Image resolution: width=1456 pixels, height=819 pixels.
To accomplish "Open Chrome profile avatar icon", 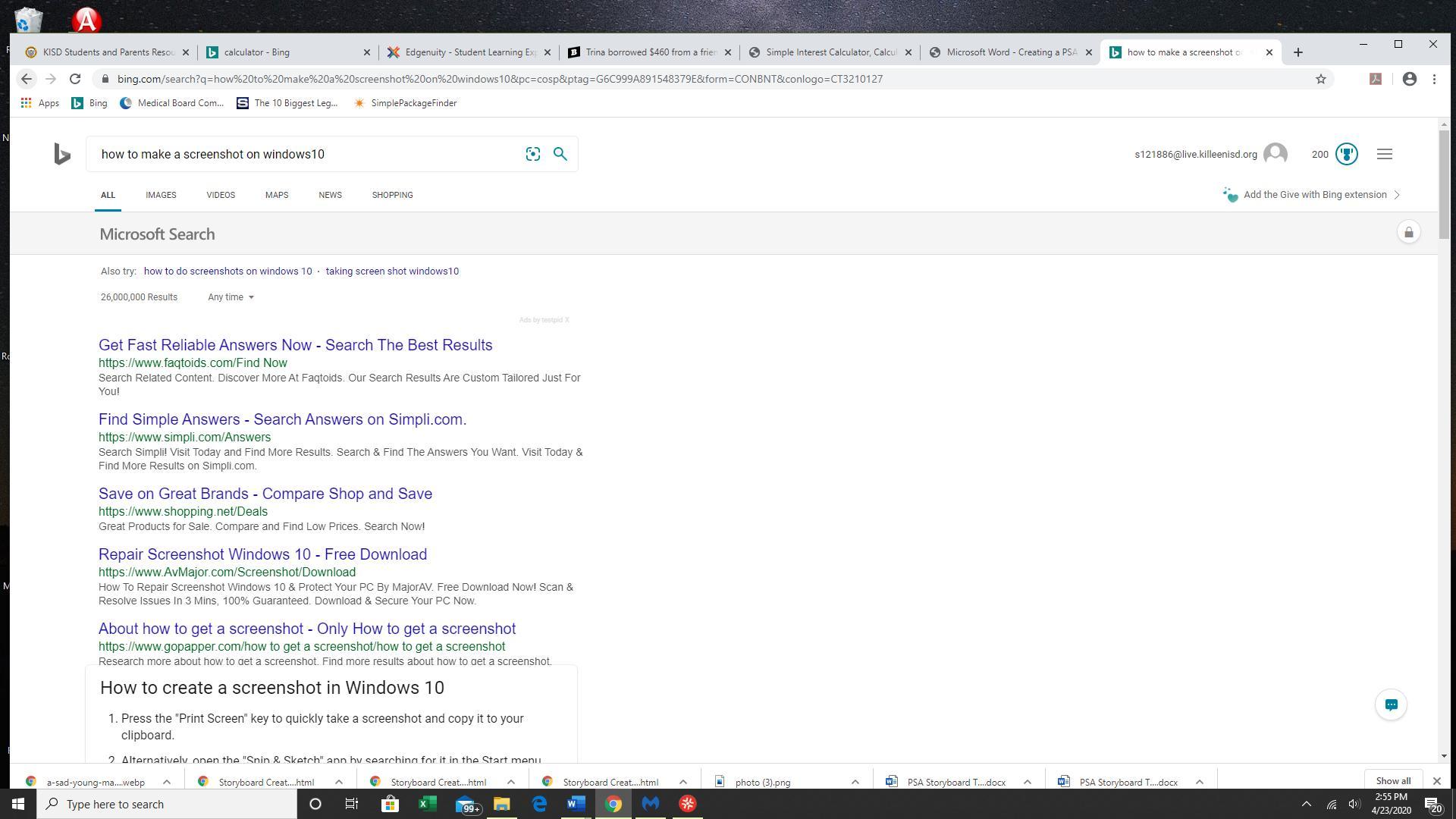I will click(x=1409, y=79).
